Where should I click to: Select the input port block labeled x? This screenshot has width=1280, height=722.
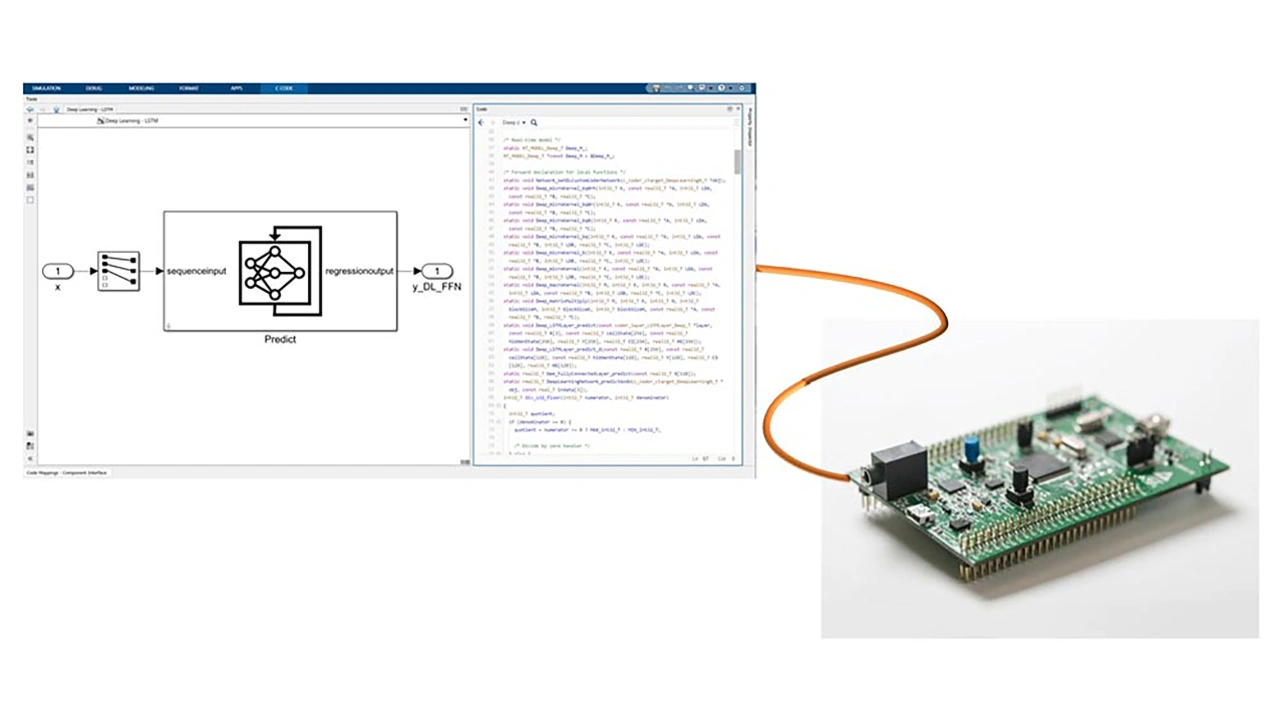pos(58,271)
